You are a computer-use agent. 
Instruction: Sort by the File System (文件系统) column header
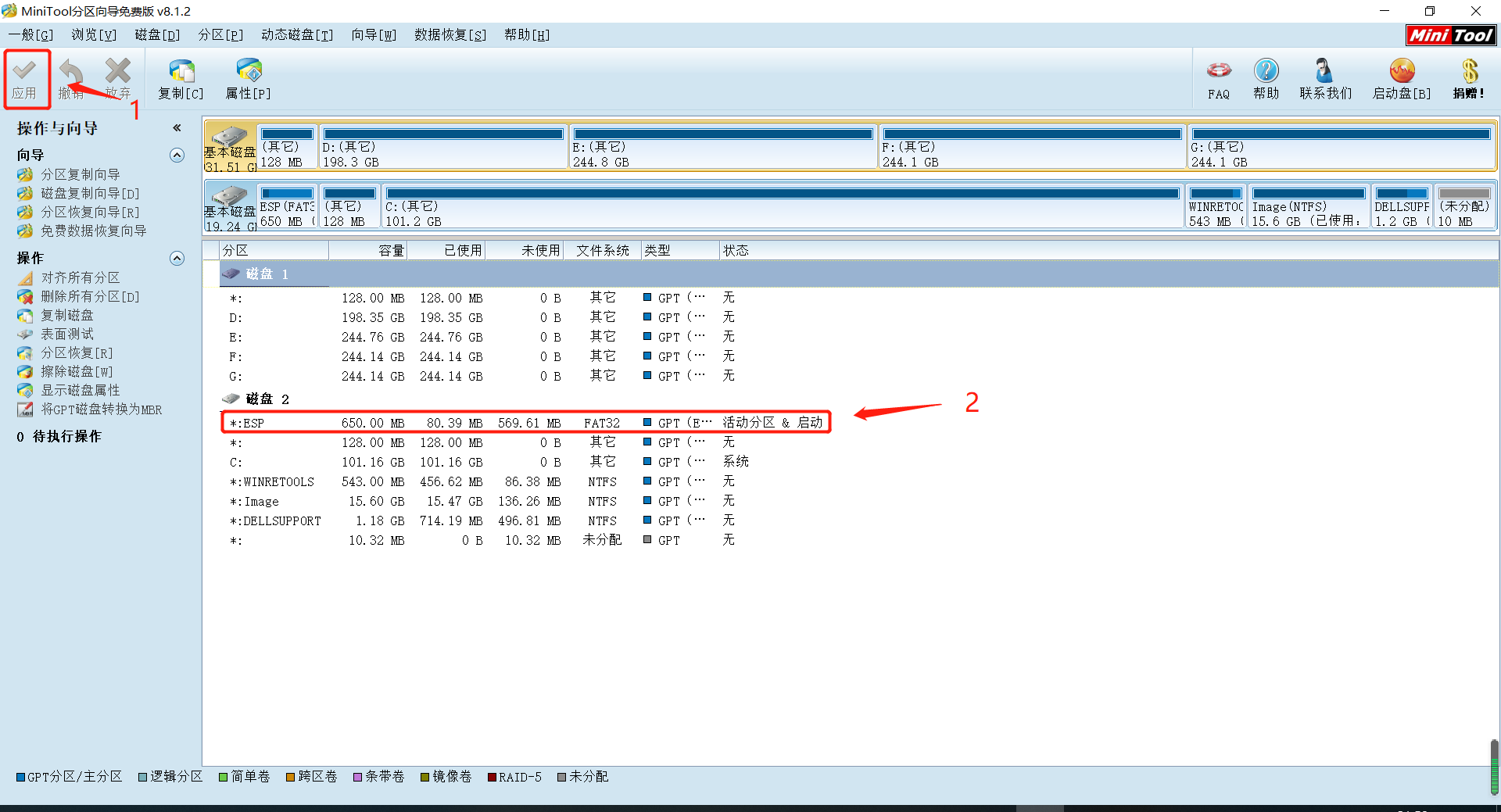(x=603, y=250)
